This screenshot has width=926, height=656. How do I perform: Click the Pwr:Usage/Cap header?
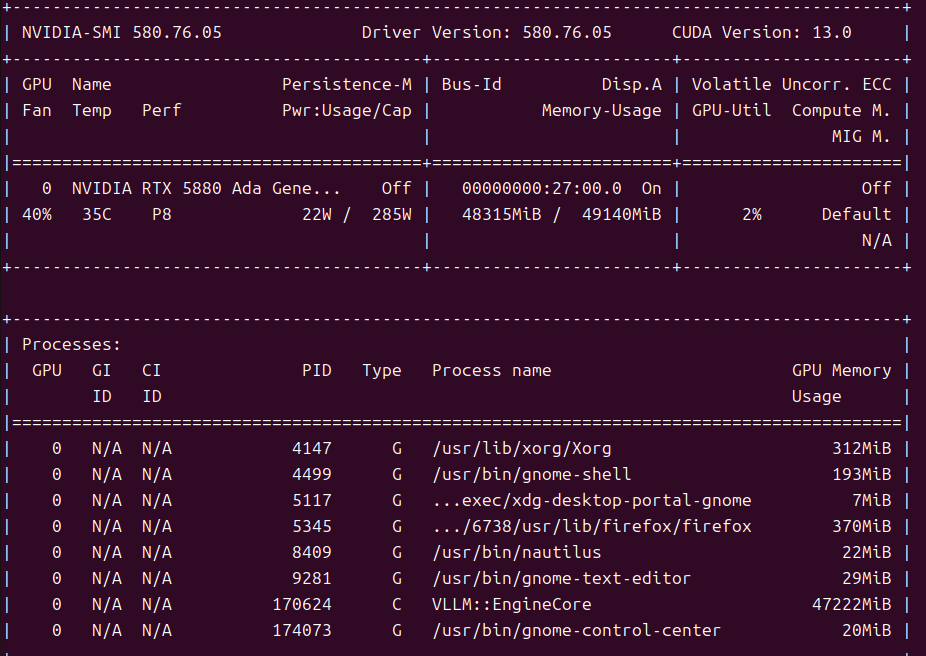click(x=347, y=110)
